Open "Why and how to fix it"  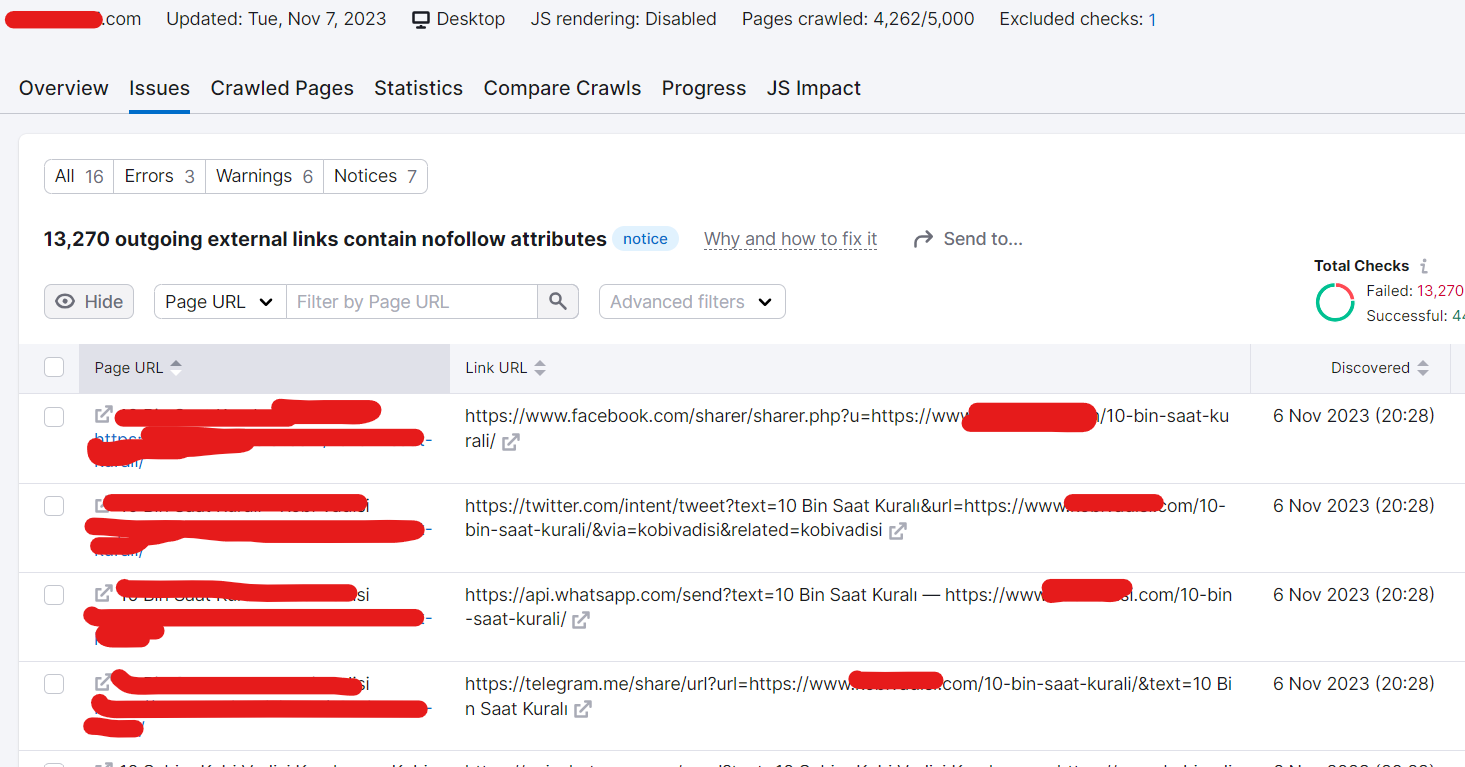(791, 239)
